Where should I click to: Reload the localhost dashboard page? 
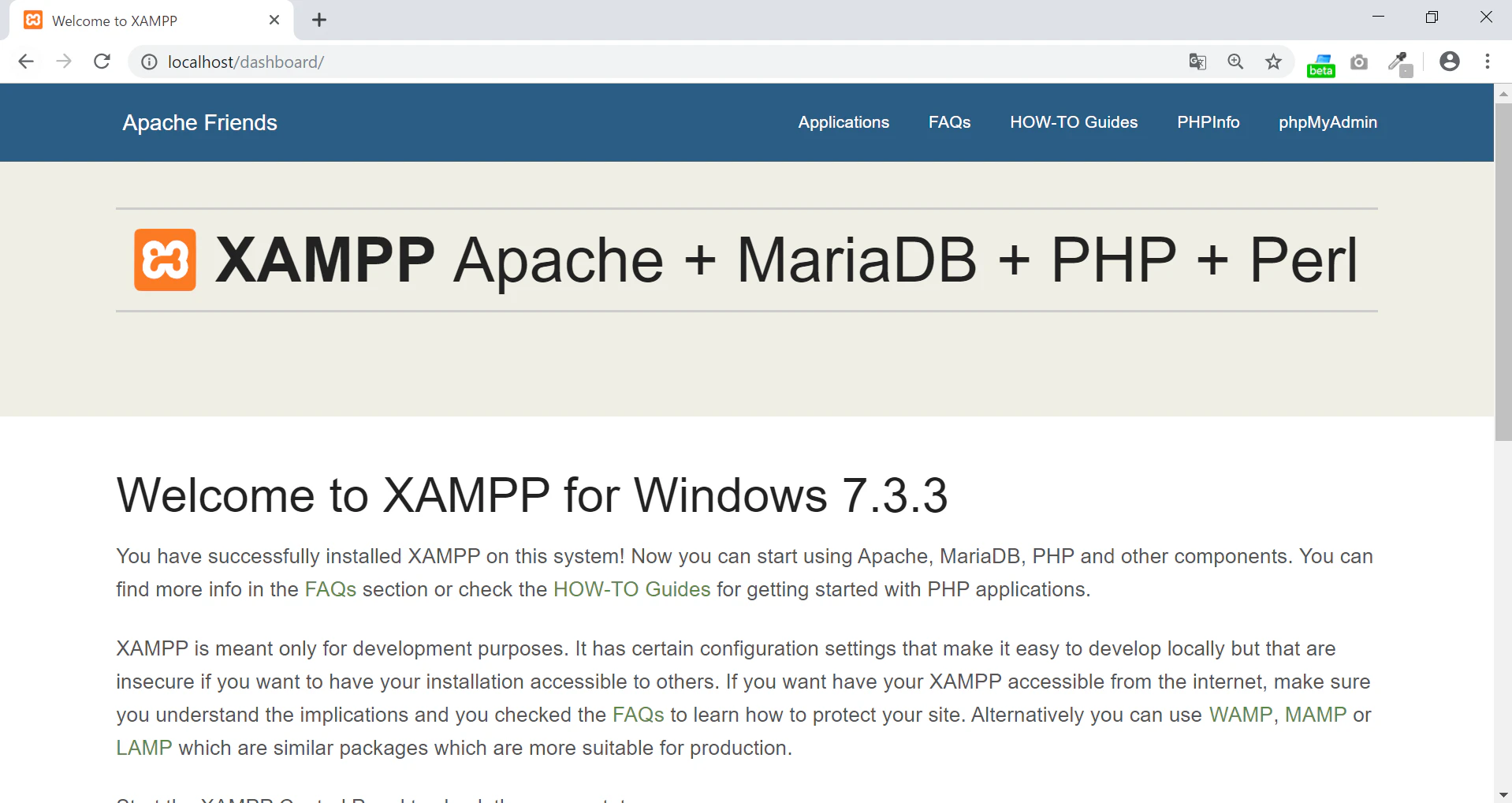pos(102,62)
